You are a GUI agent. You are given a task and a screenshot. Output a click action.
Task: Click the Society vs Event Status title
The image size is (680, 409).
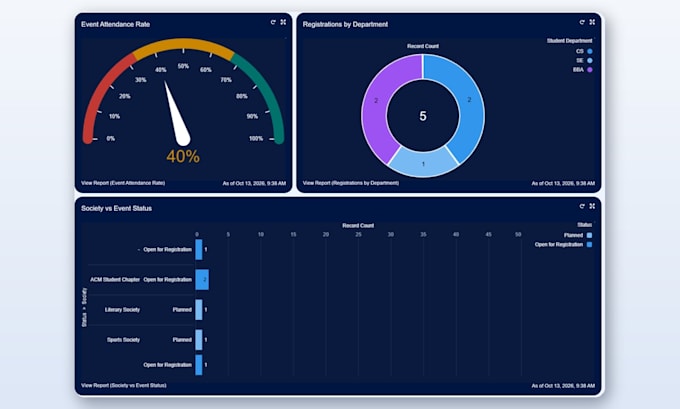point(116,209)
